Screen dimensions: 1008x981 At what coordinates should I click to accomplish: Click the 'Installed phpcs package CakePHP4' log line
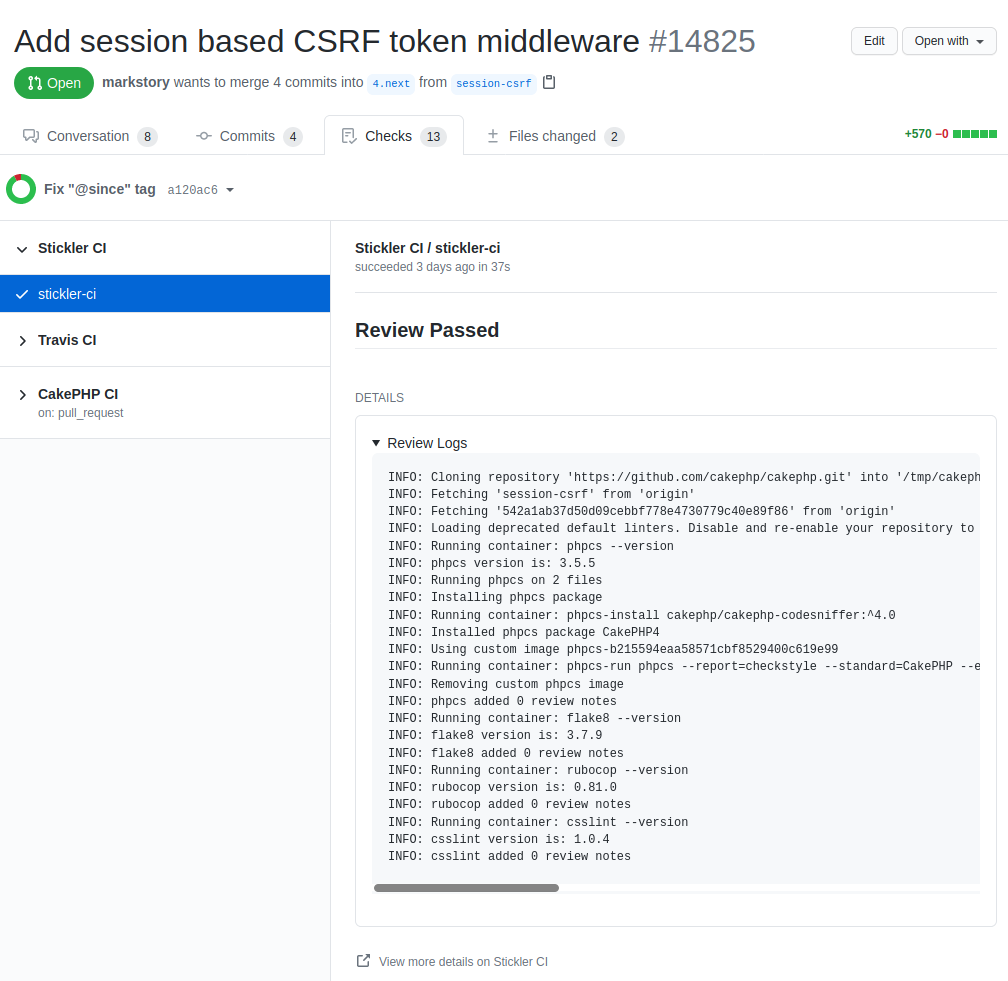coord(523,632)
